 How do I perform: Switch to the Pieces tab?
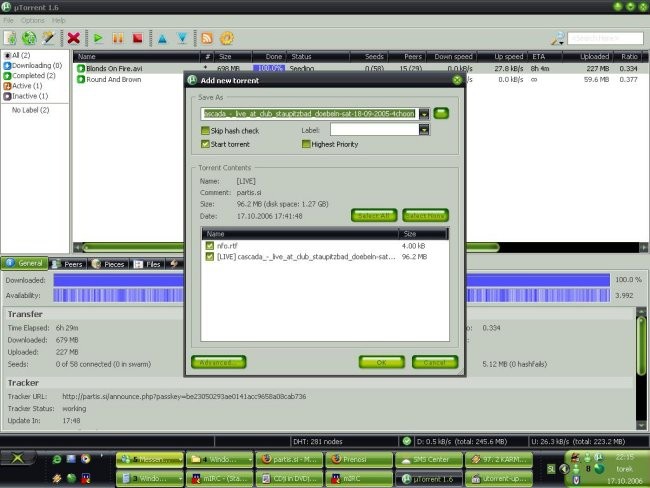(109, 264)
